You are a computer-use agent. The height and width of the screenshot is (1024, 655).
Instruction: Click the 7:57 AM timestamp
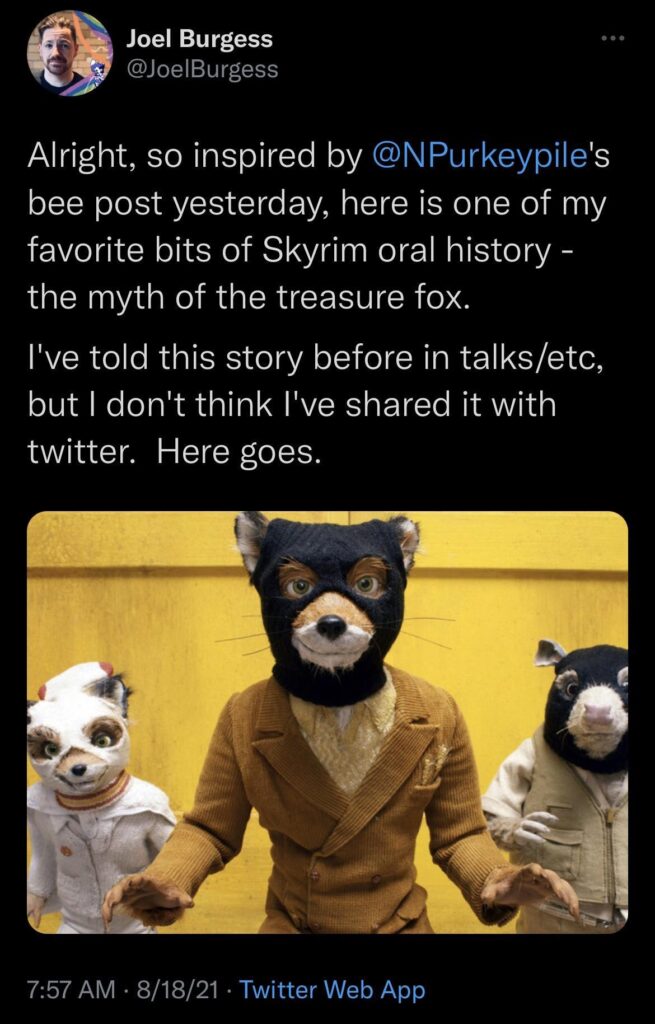tap(72, 990)
